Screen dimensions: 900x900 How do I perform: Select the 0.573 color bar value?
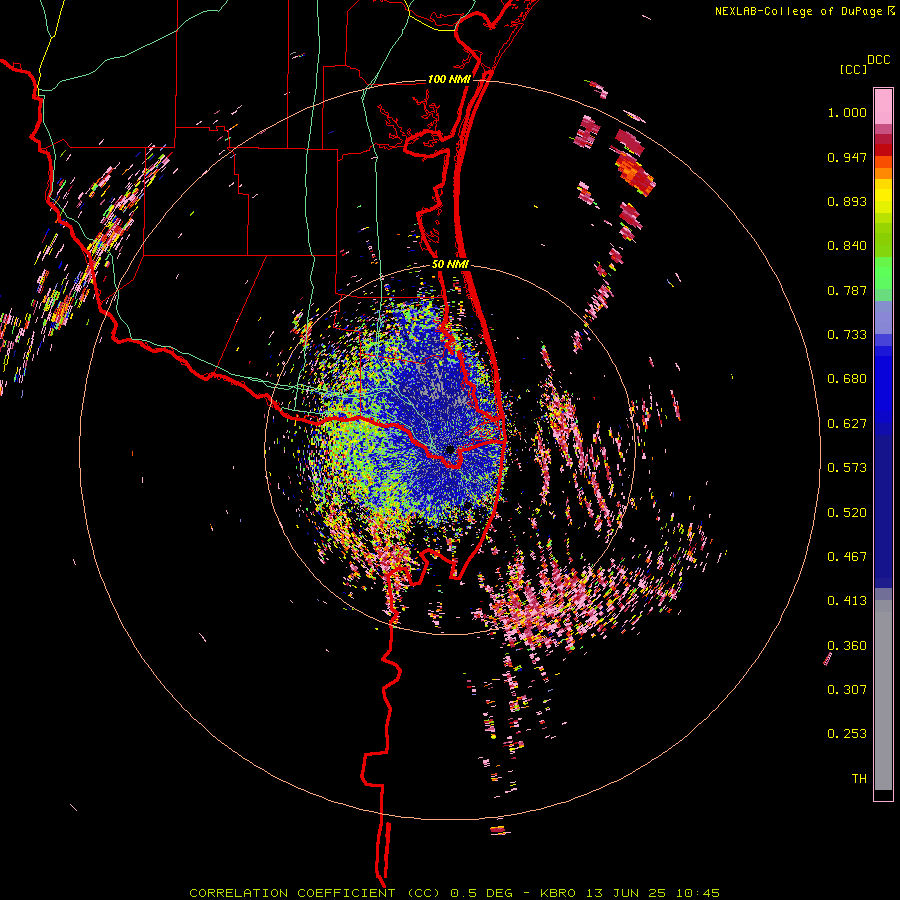pyautogui.click(x=847, y=468)
